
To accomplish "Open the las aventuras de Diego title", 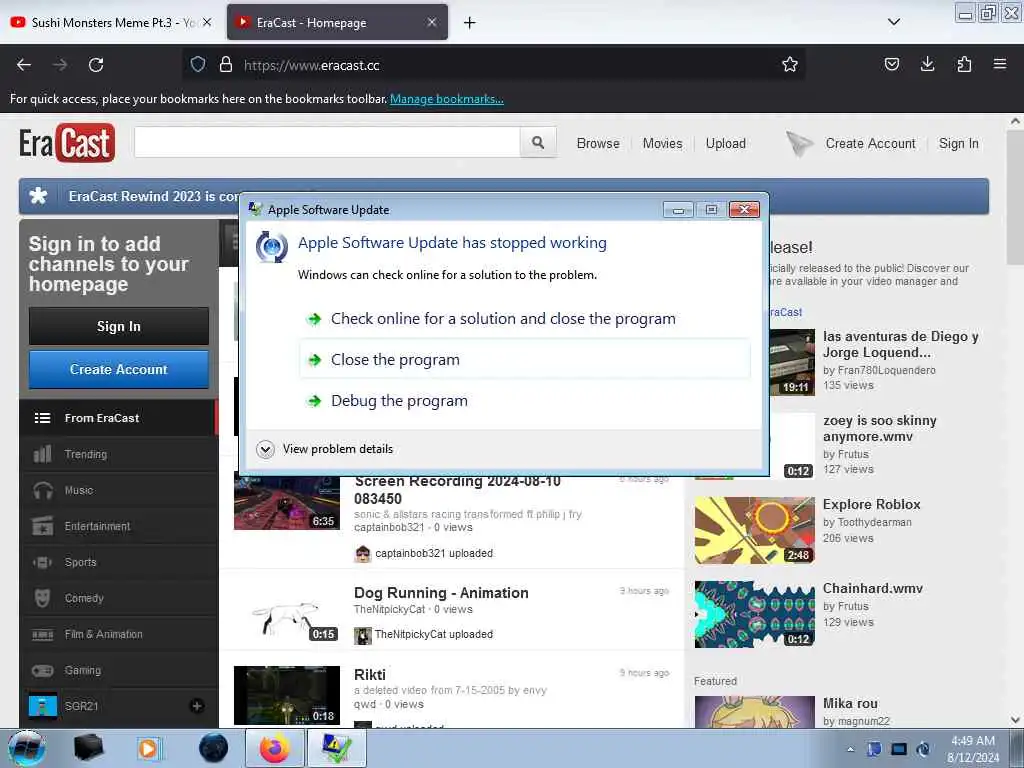I will pos(901,345).
